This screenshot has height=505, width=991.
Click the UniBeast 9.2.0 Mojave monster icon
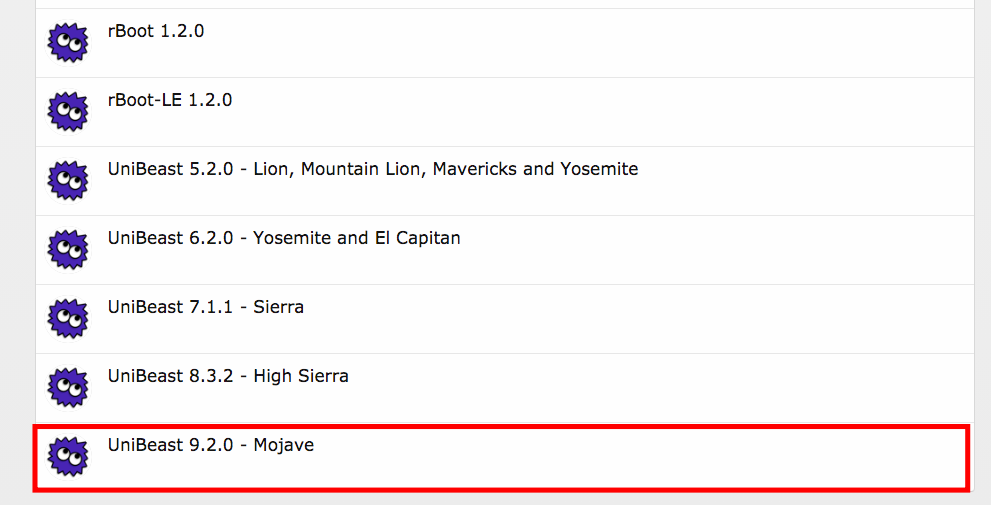point(68,457)
